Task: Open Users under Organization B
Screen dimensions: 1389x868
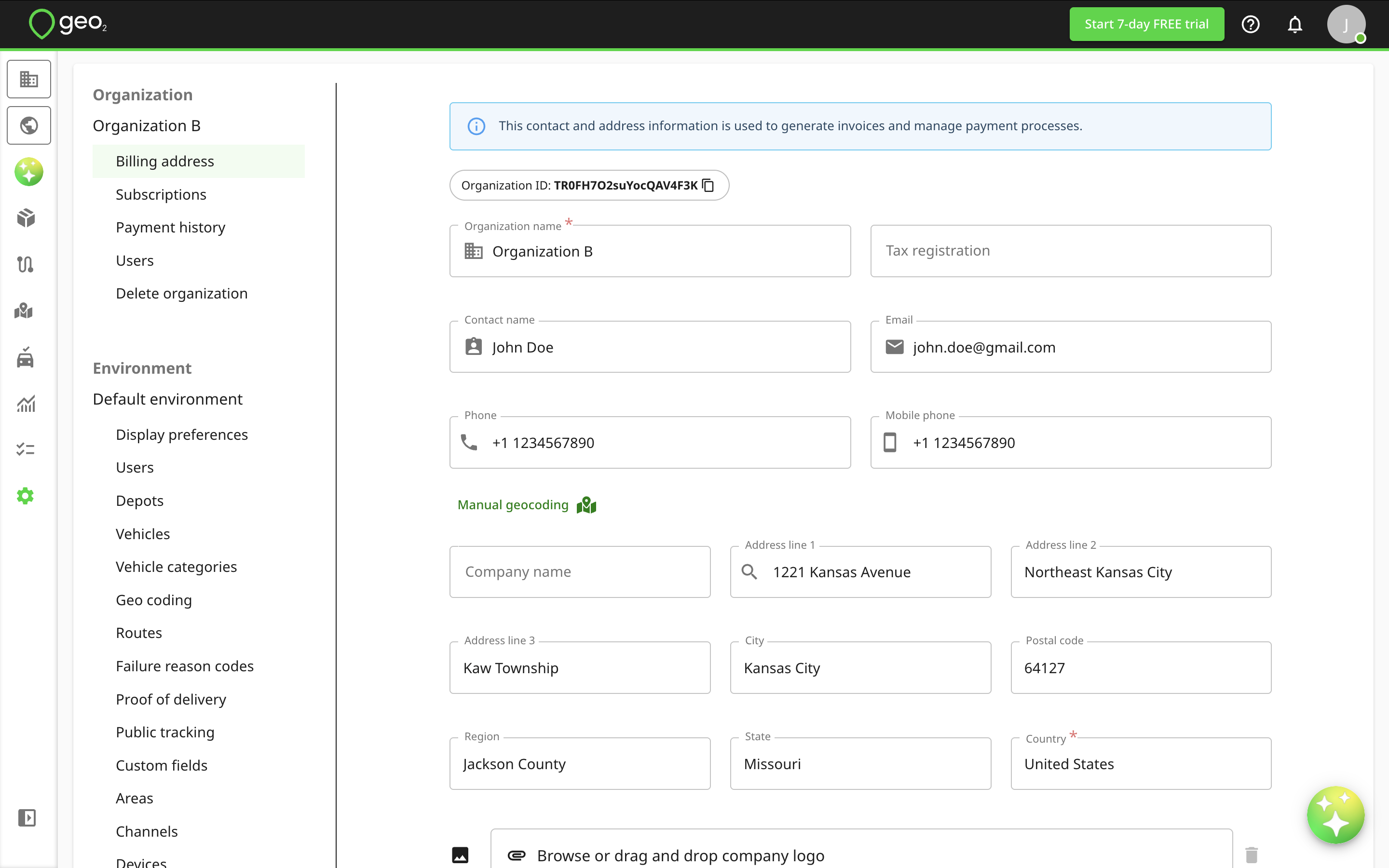Action: click(x=135, y=260)
